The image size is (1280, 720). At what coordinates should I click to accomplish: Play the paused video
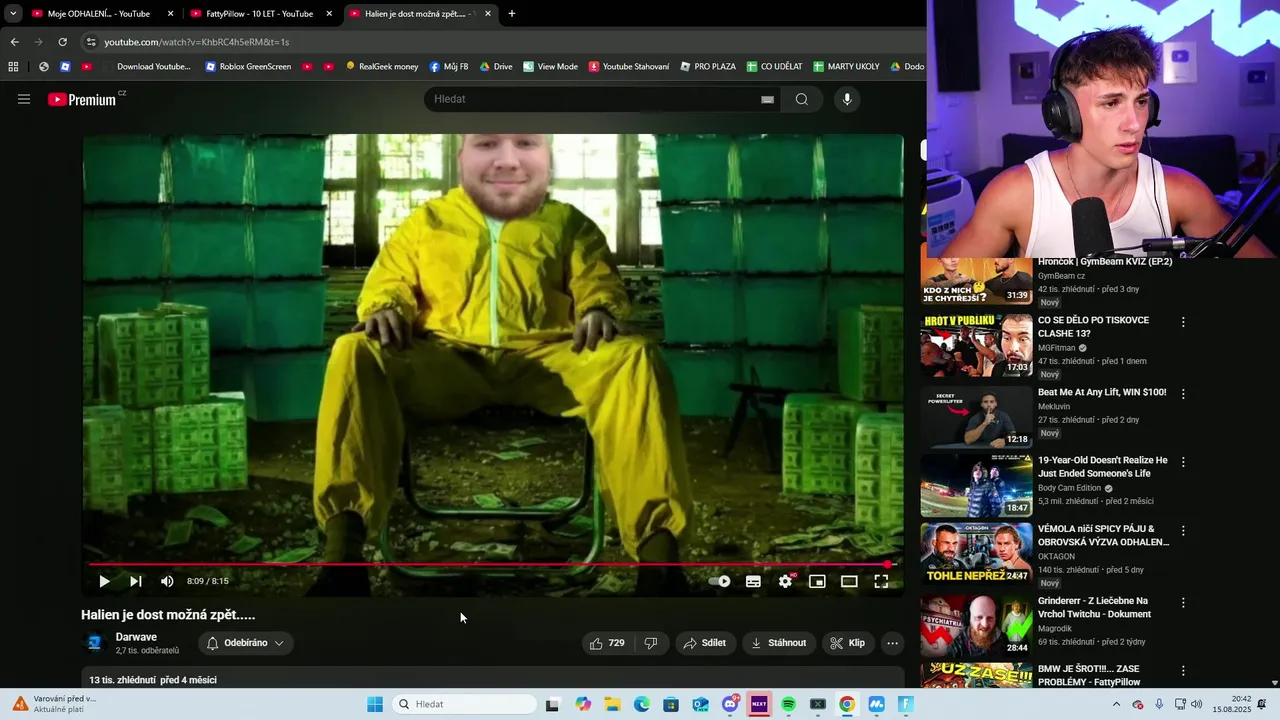tap(104, 581)
